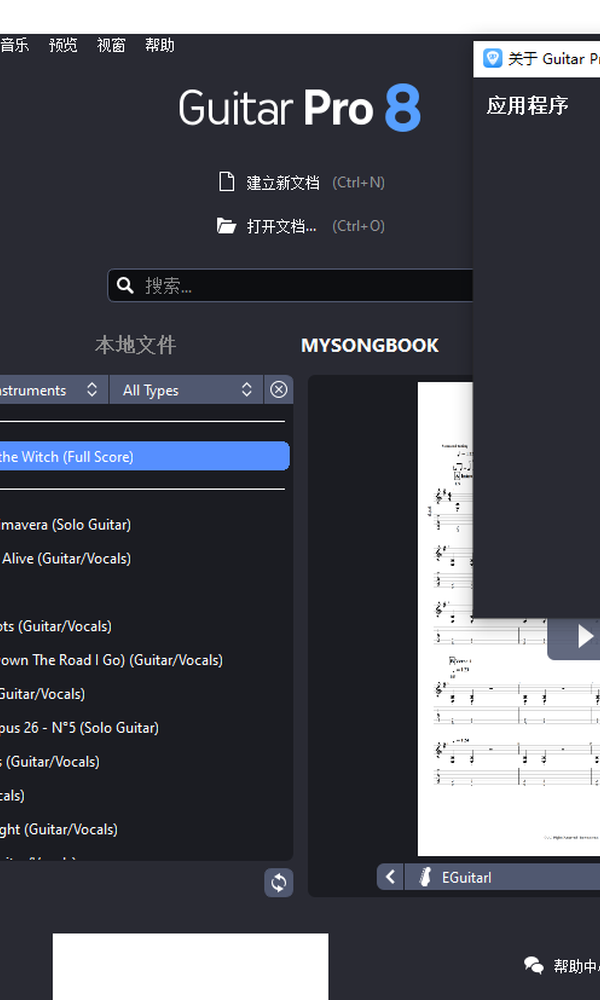This screenshot has width=600, height=1000.
Task: Click 打开文档 to open a file
Action: click(x=281, y=226)
